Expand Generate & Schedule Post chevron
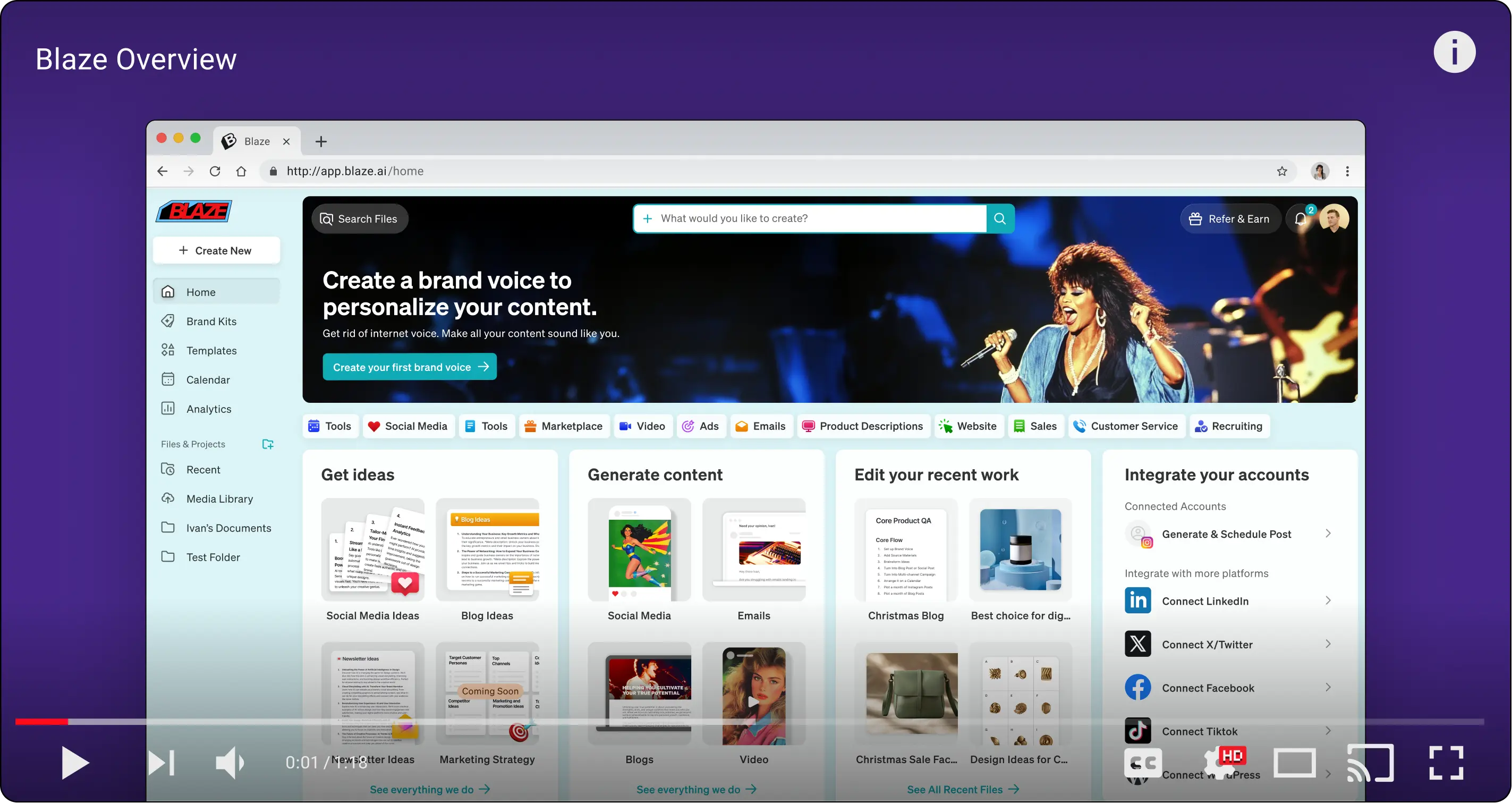 click(x=1328, y=534)
